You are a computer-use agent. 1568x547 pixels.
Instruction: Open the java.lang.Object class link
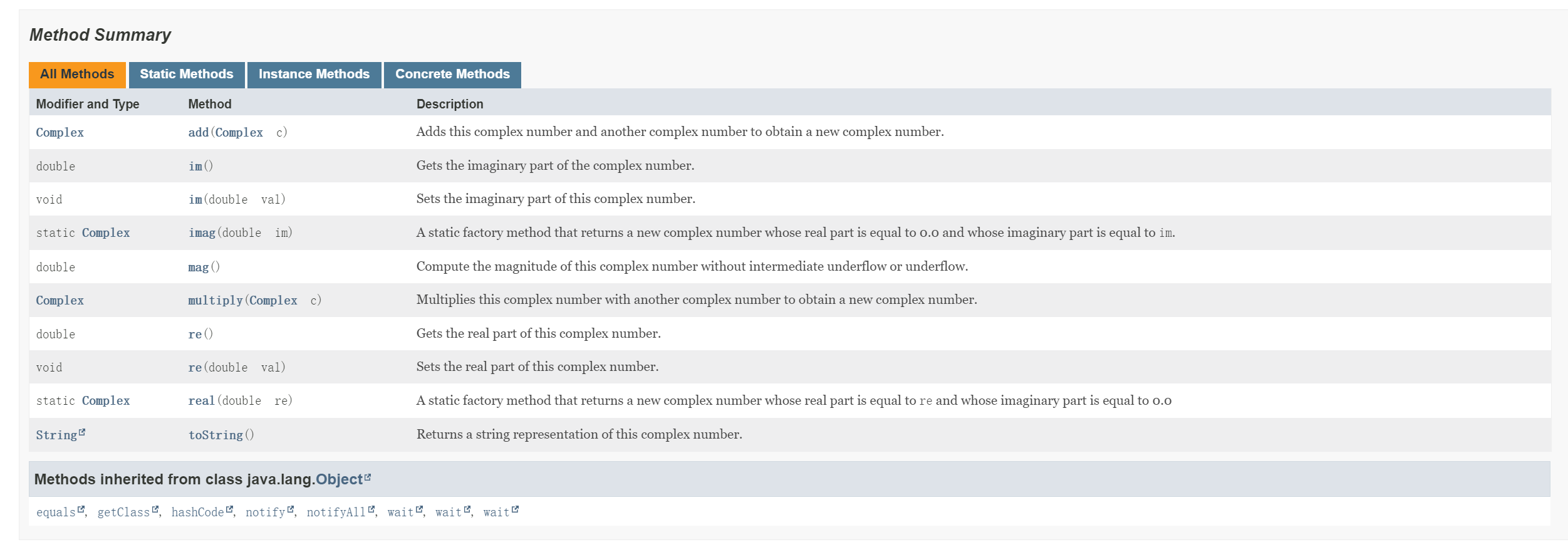[339, 478]
